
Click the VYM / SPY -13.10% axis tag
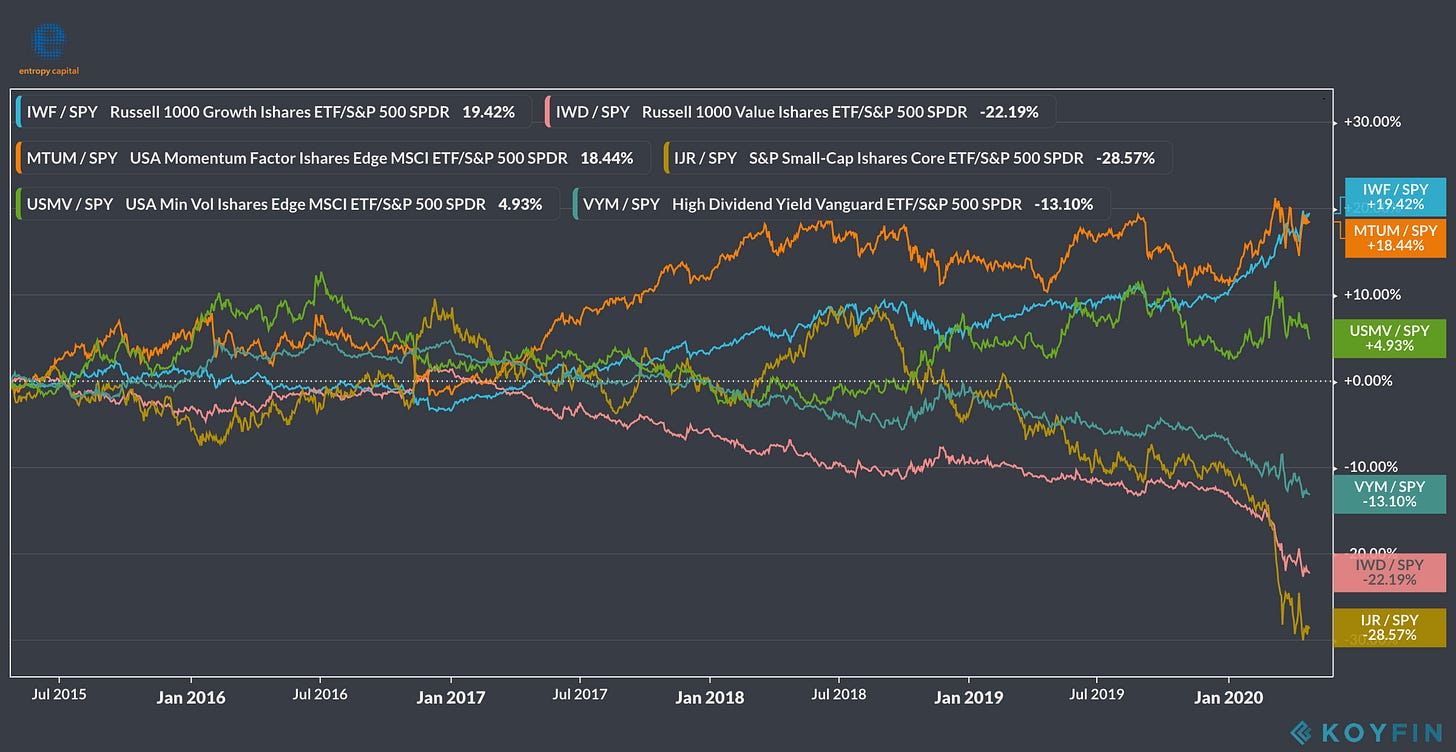pos(1390,493)
